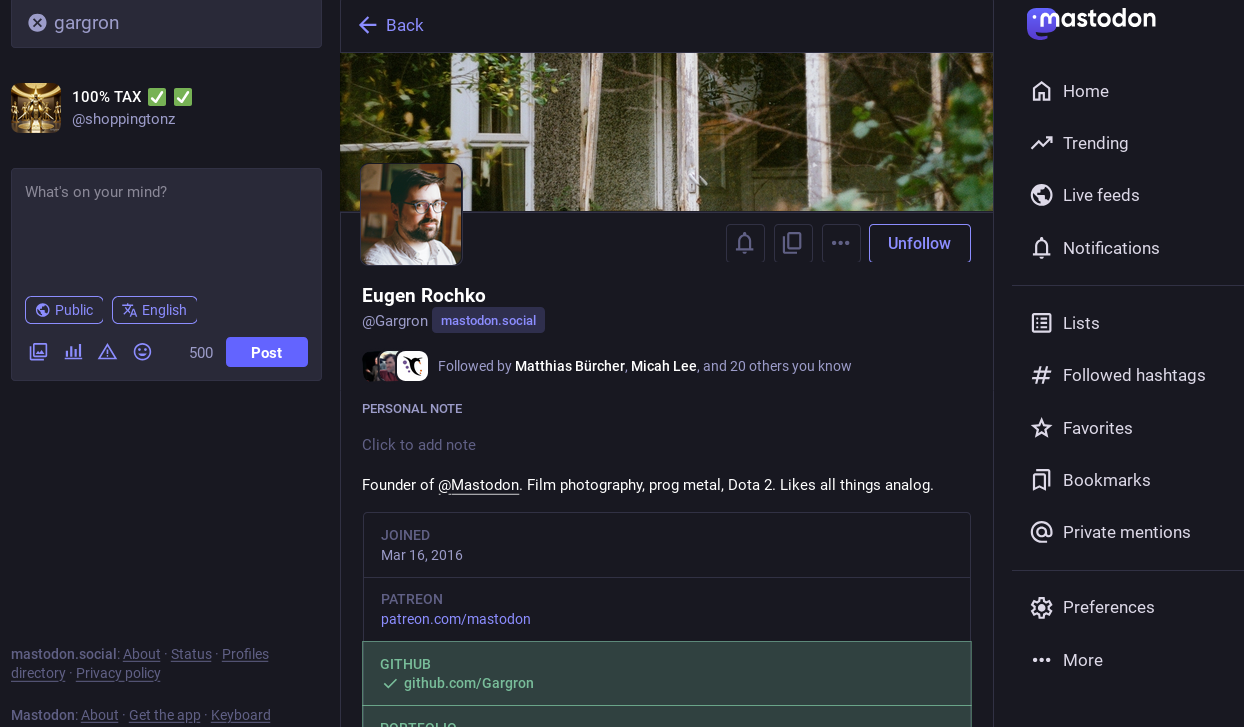Open Preferences
This screenshot has width=1244, height=727.
[1094, 607]
